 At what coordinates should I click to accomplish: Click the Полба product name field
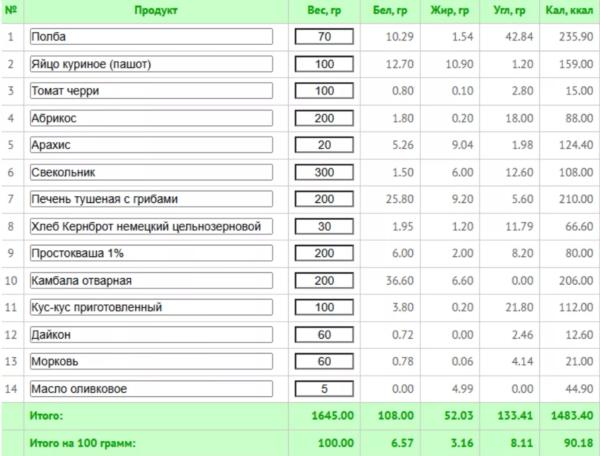click(151, 37)
